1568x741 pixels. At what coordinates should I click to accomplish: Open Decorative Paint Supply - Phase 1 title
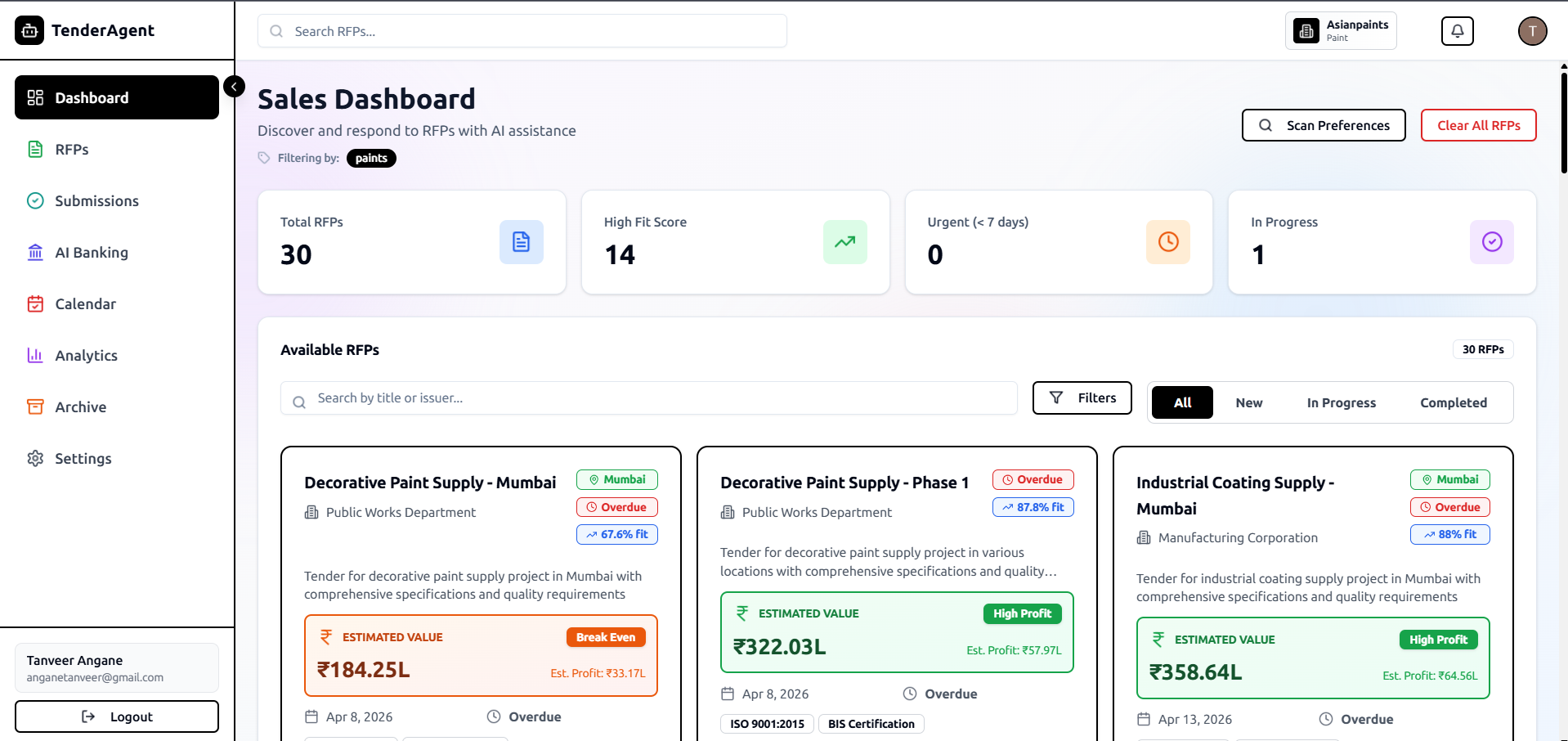[844, 483]
